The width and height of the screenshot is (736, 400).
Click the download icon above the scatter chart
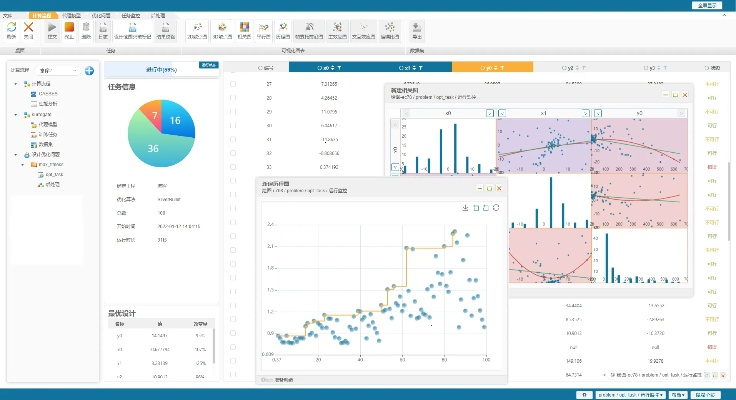[464, 208]
